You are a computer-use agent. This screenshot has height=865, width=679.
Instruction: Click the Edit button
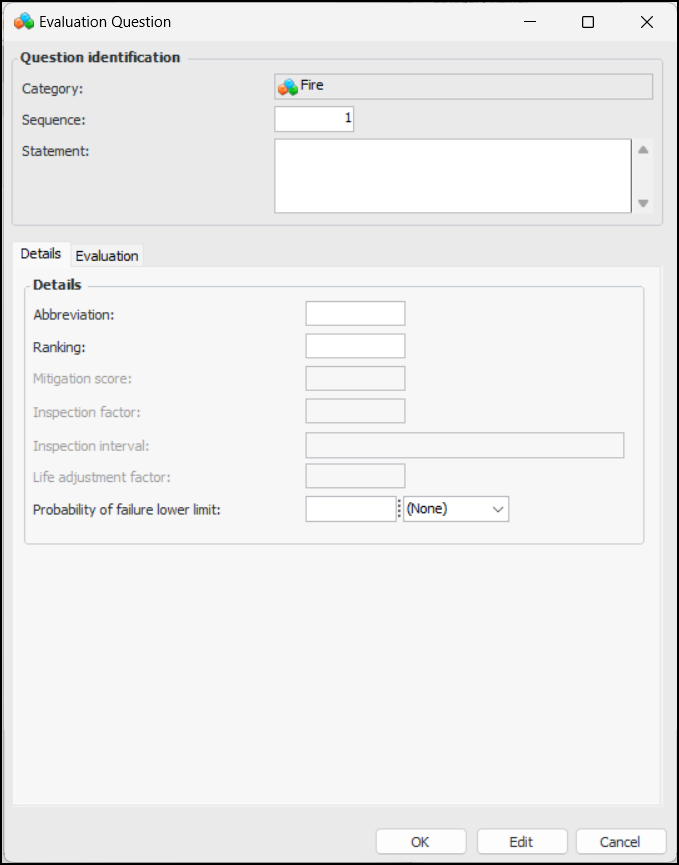[522, 842]
